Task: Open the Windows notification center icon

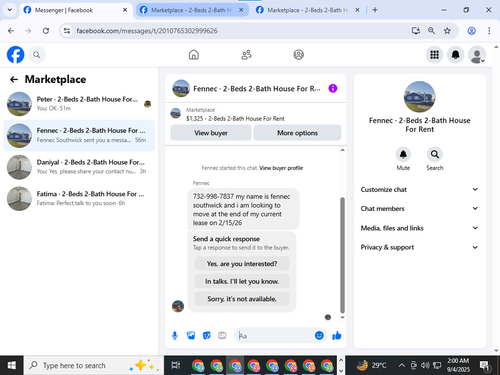Action: (484, 366)
